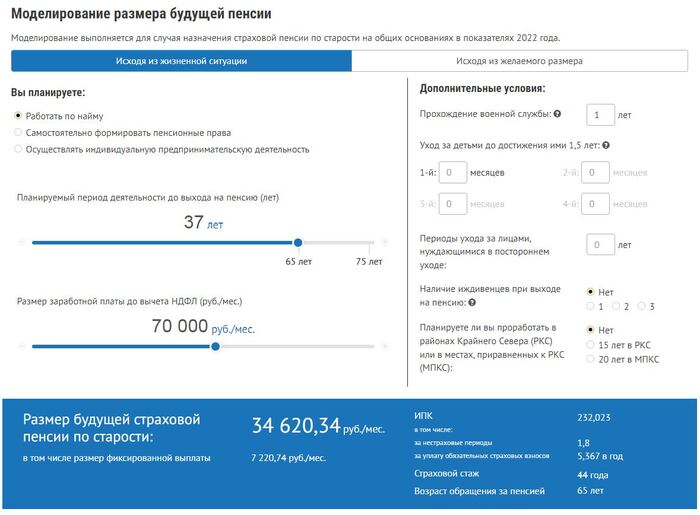Screen dimensions: 700x515
Task: Open 'Исходя из жизненной ситуации' tab
Action: coord(181,61)
